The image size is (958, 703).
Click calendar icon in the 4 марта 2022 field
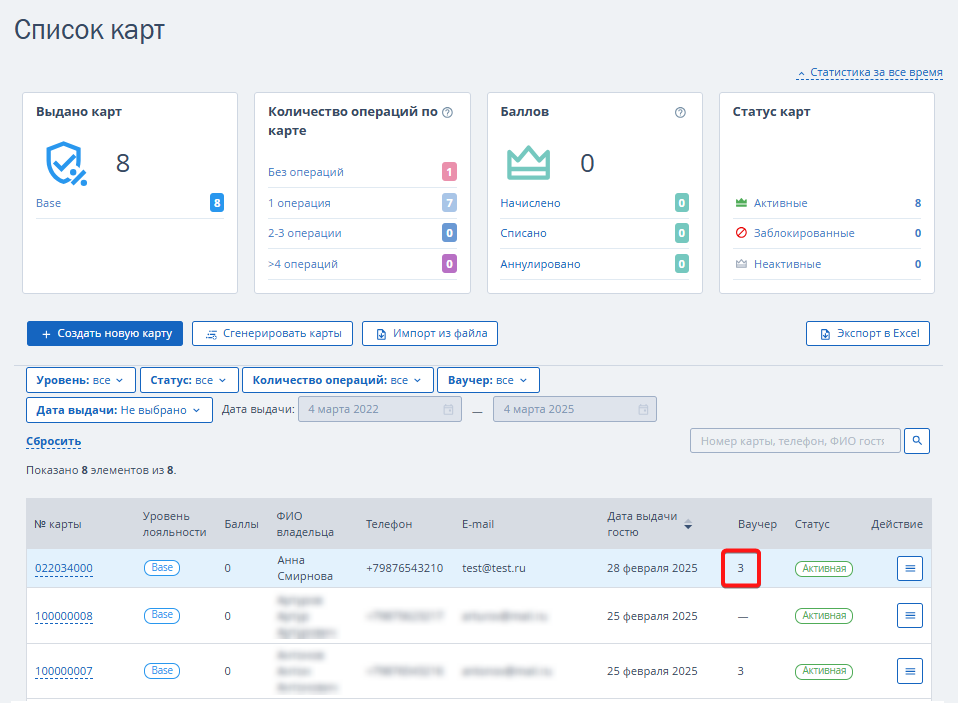[x=448, y=409]
